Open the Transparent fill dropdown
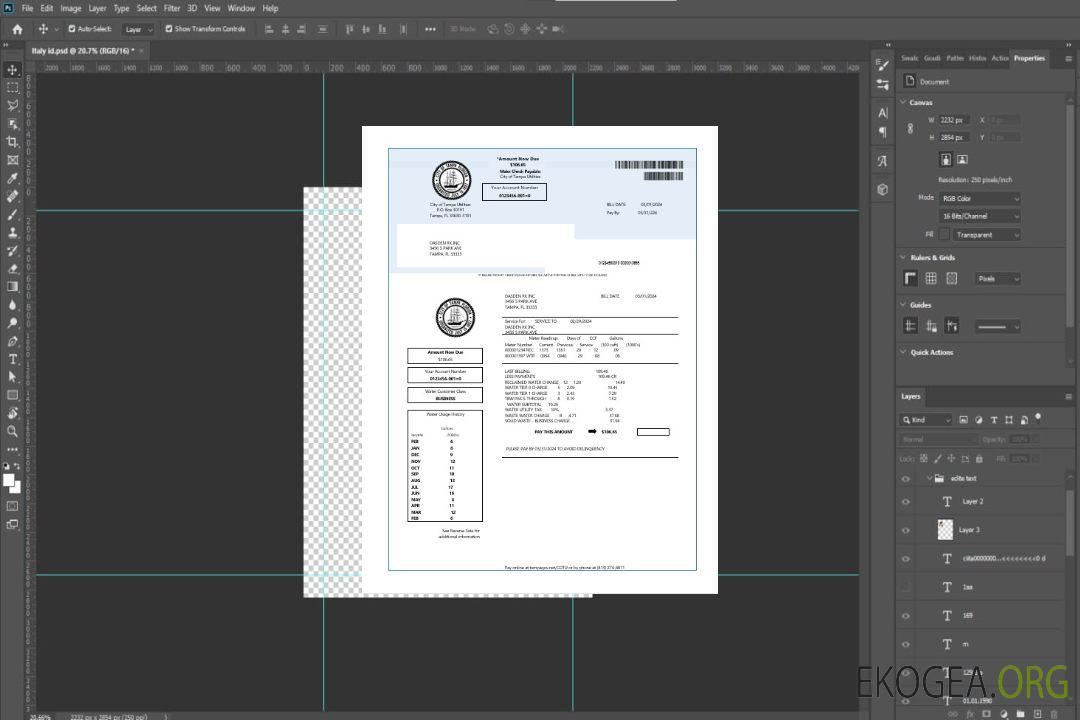The width and height of the screenshot is (1080, 720). click(986, 235)
